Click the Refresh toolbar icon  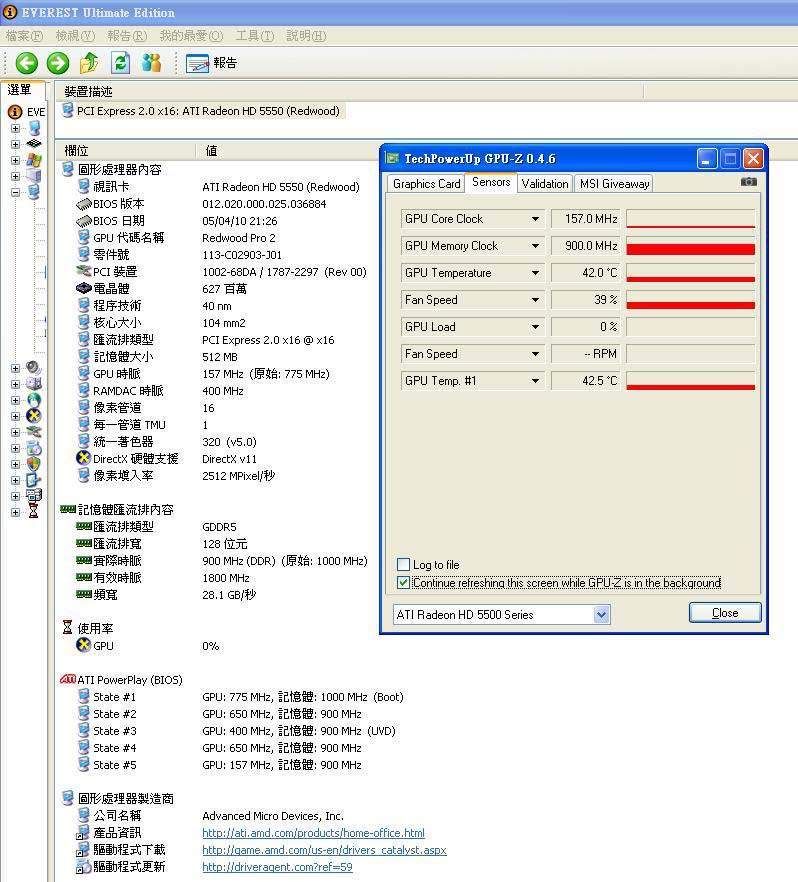click(120, 63)
